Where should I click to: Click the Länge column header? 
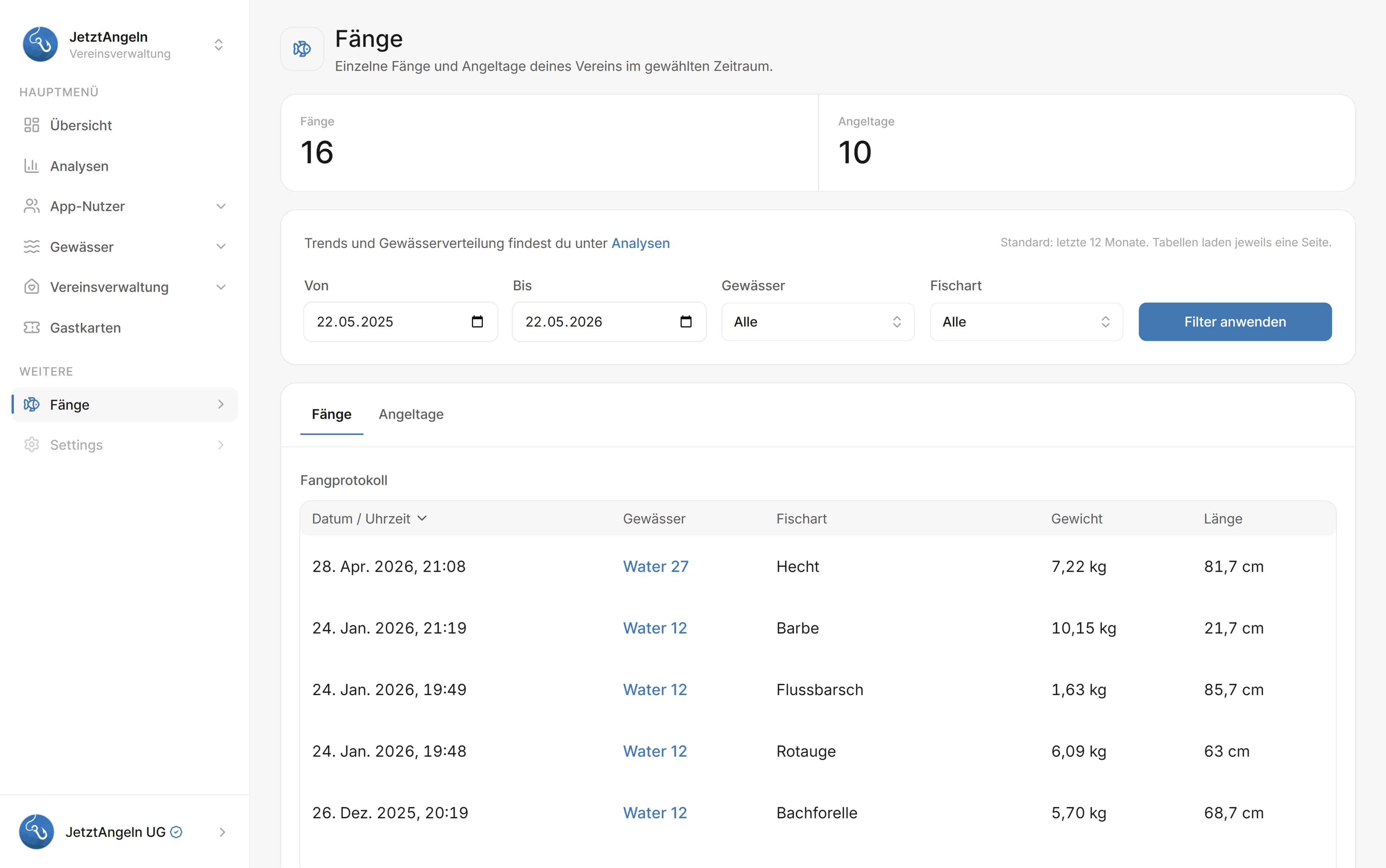(x=1223, y=519)
